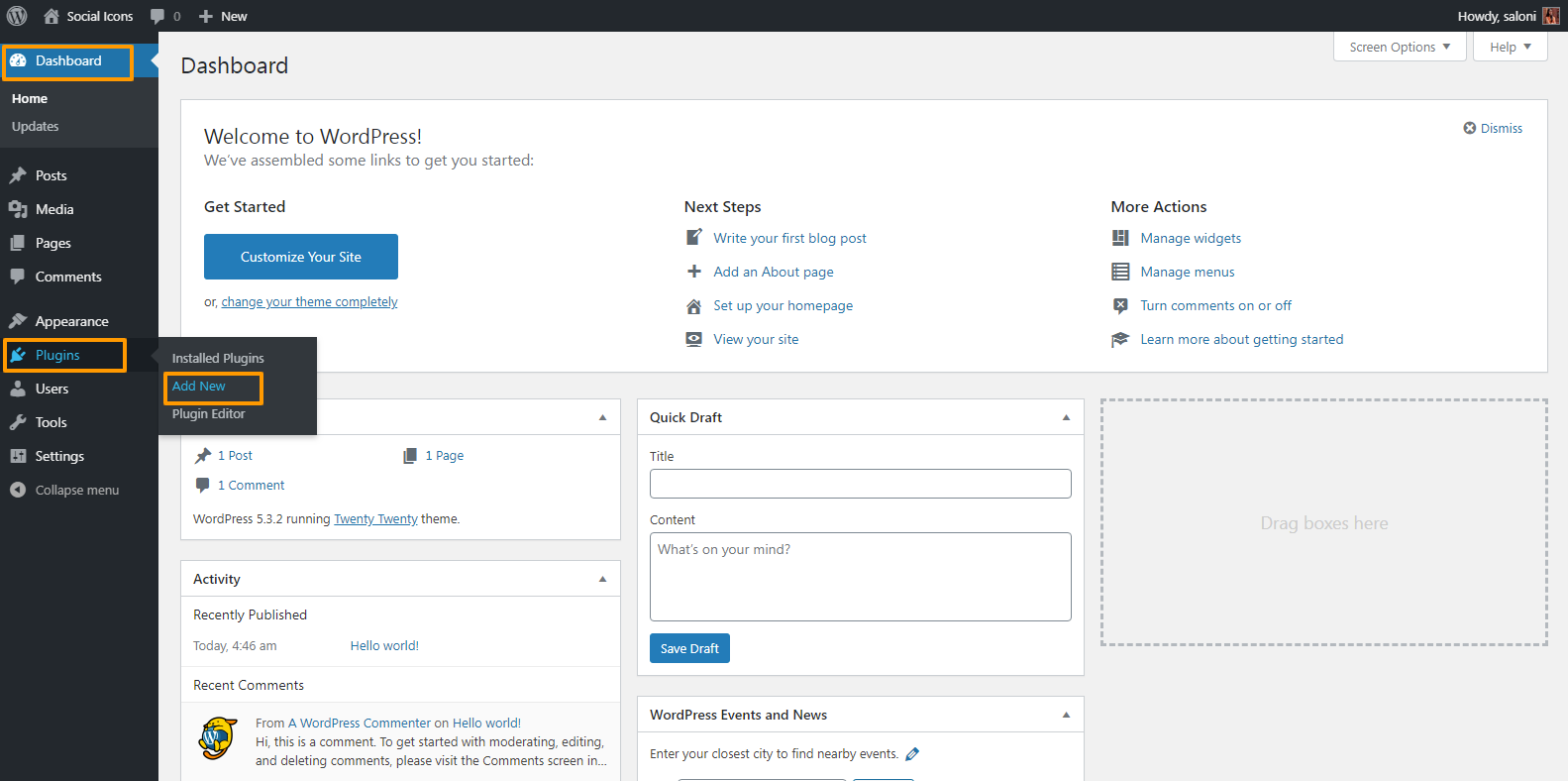Click the Customize Your Site button
The image size is (1568, 781).
301,257
